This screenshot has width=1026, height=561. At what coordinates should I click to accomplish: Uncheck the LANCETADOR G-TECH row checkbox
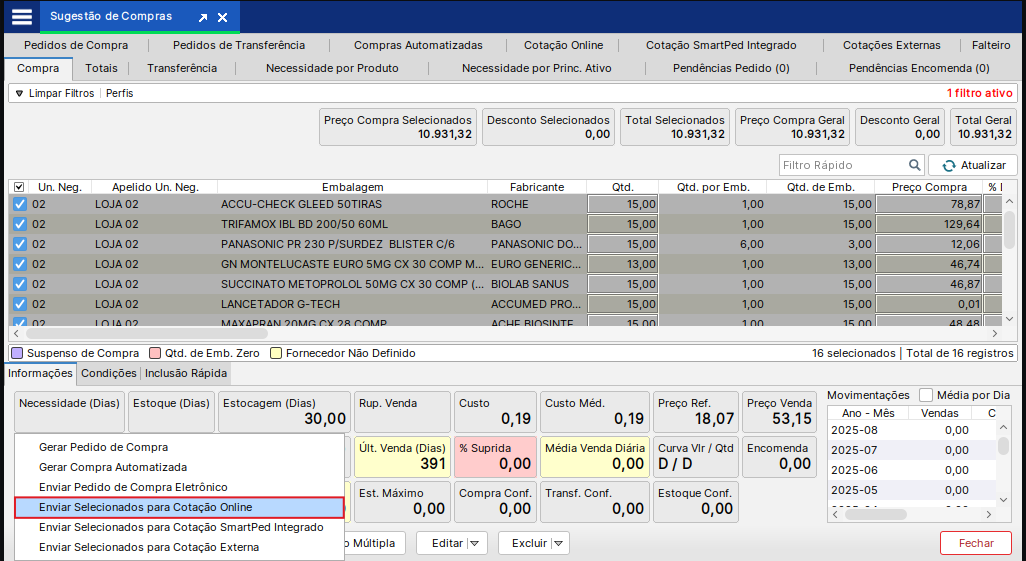tap(20, 304)
